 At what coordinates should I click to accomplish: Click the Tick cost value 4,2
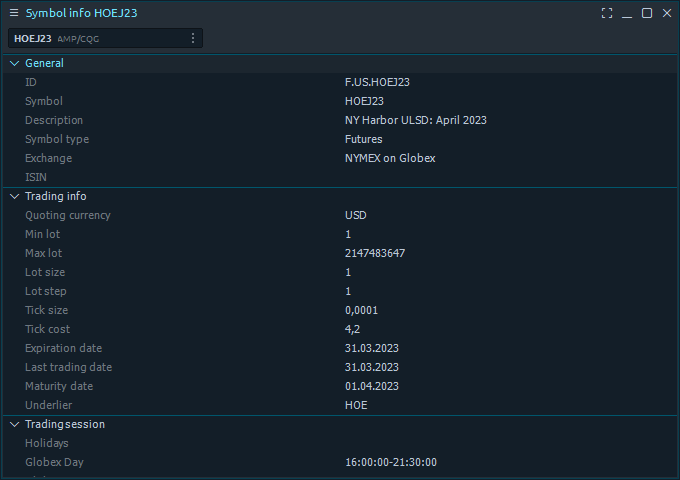(352, 330)
